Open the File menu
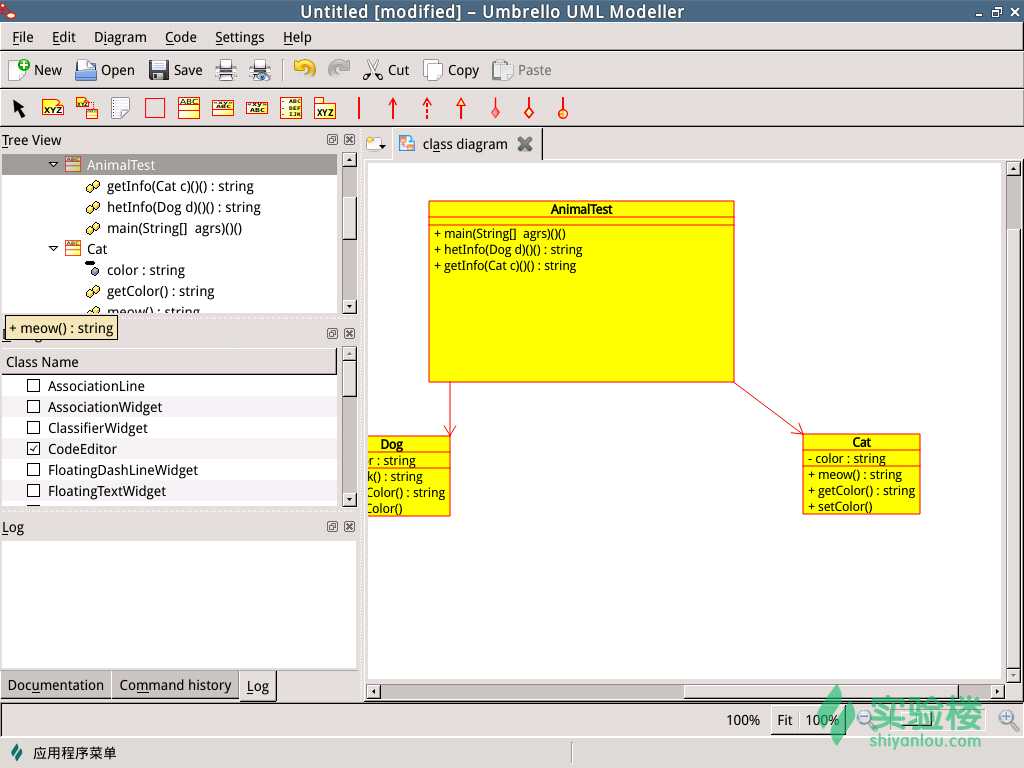 pyautogui.click(x=23, y=37)
